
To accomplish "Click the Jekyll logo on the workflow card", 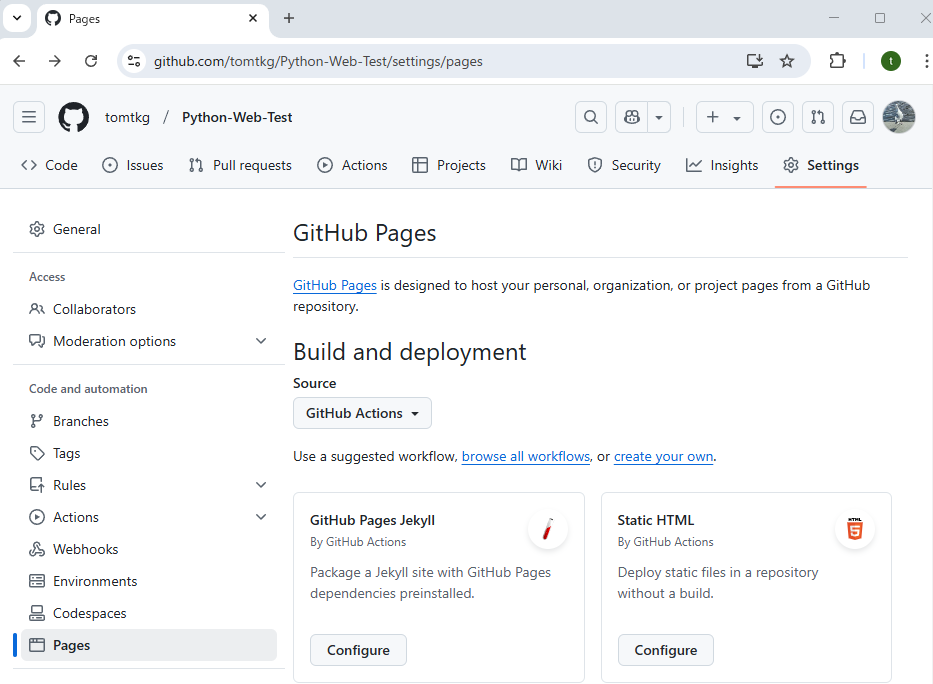I will pyautogui.click(x=548, y=530).
